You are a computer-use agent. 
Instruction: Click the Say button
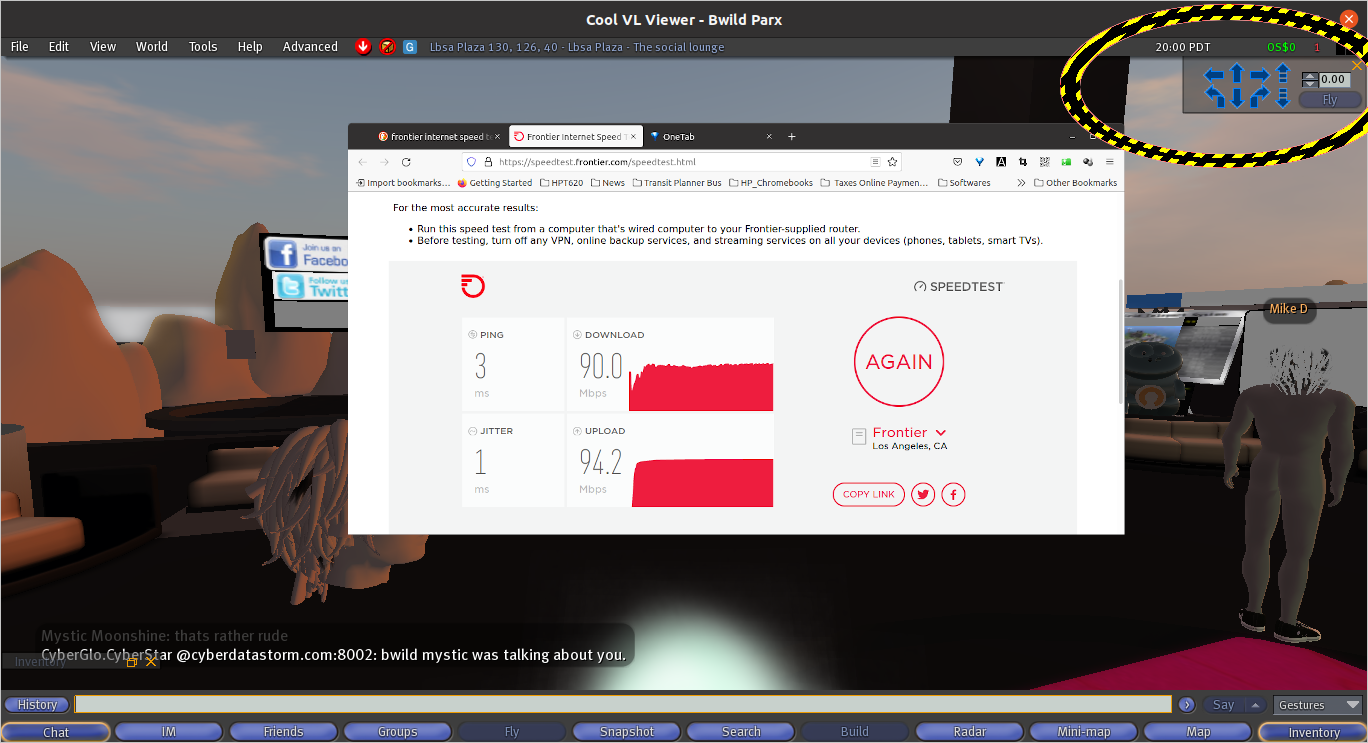[x=1223, y=705]
